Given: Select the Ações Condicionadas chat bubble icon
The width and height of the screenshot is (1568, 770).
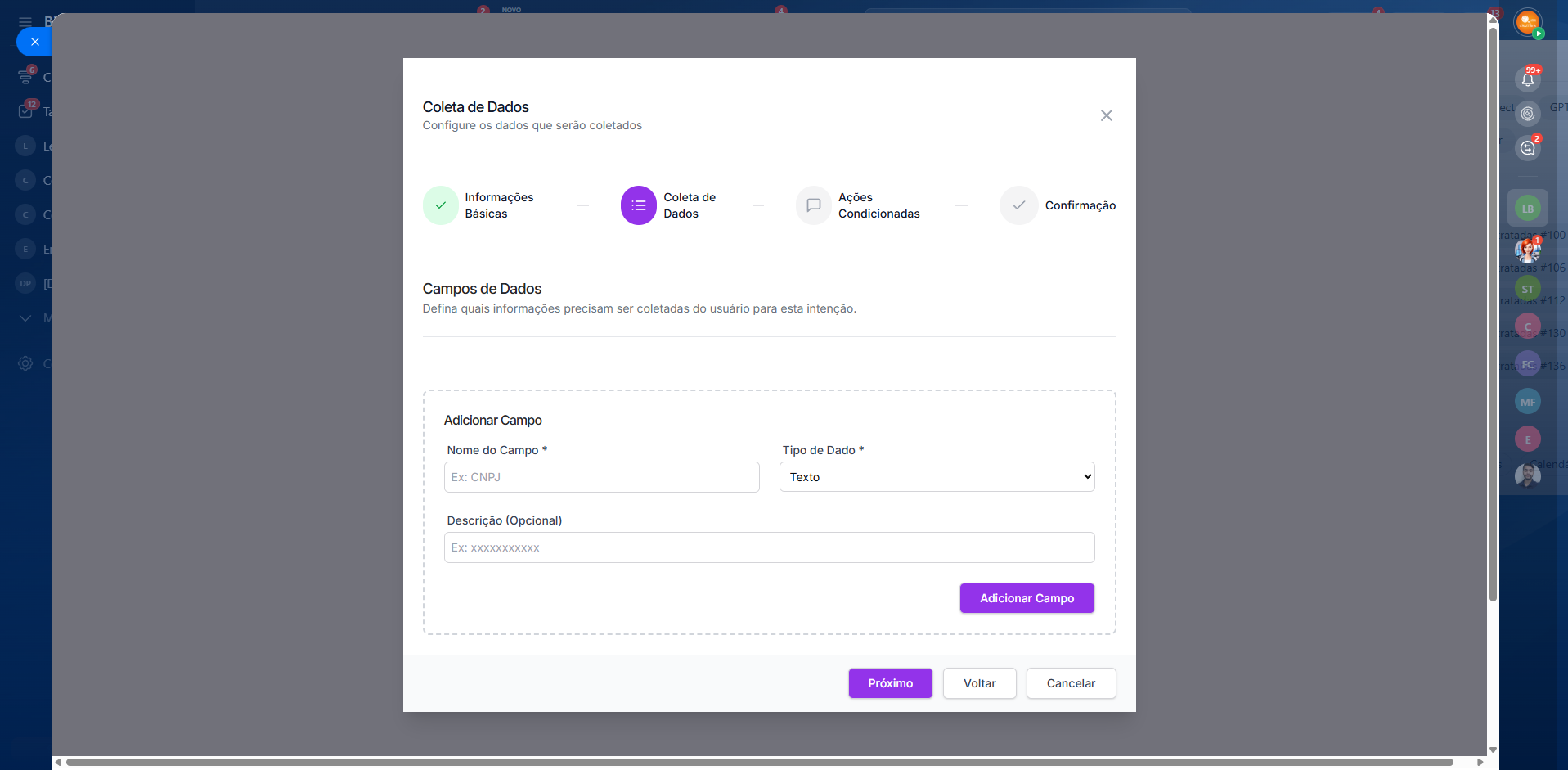Looking at the screenshot, I should tap(813, 205).
